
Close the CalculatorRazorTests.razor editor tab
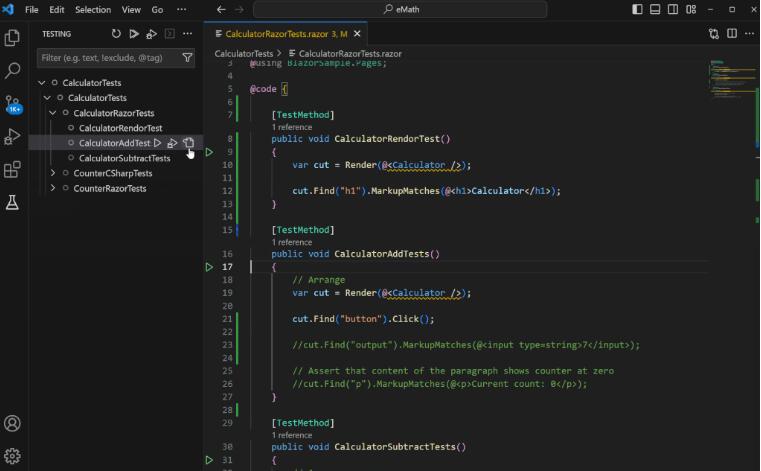point(357,33)
